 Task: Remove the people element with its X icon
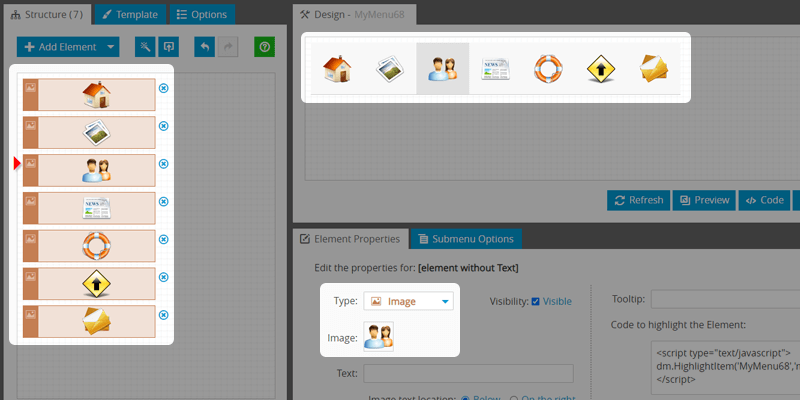tap(163, 164)
